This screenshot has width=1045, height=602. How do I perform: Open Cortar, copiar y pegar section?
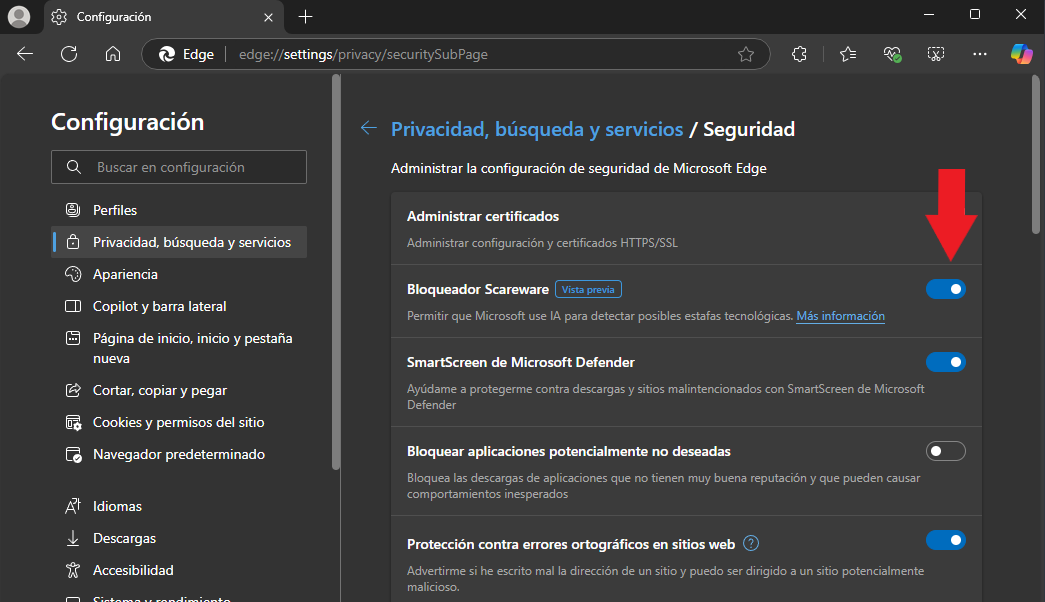[x=179, y=390]
